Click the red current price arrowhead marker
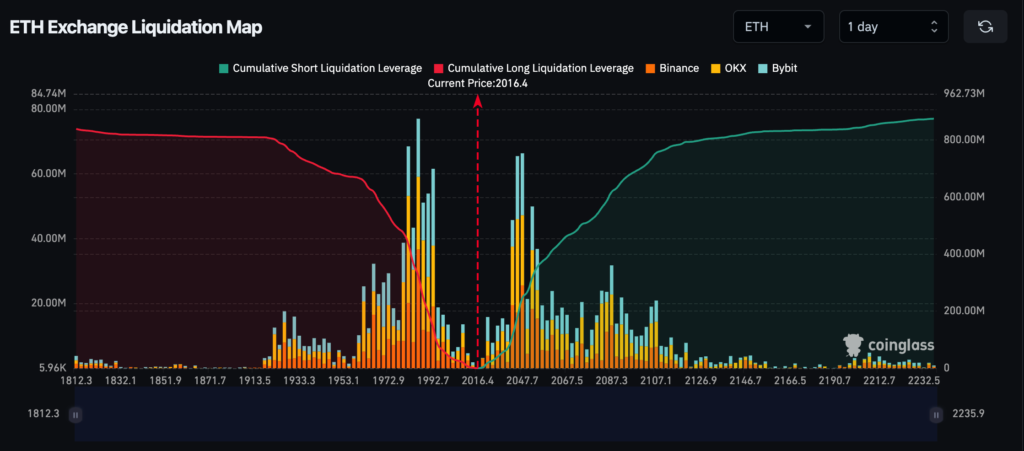This screenshot has width=1024, height=451. click(x=477, y=100)
